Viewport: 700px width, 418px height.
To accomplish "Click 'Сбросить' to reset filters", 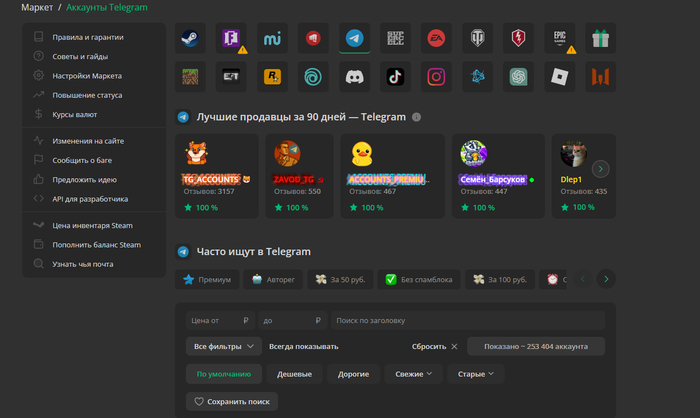I will point(434,346).
